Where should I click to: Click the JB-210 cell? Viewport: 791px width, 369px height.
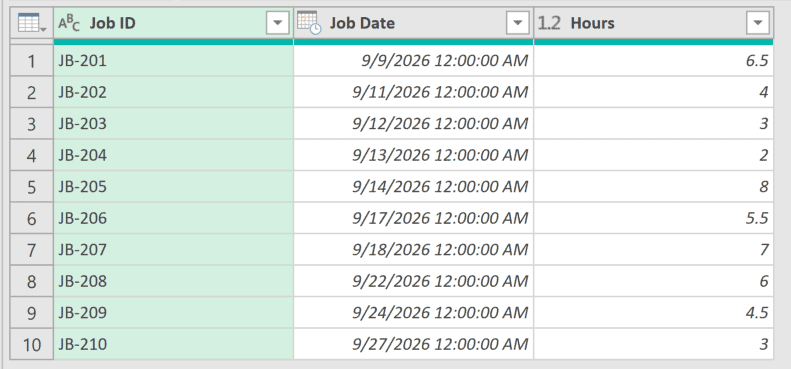[174, 344]
